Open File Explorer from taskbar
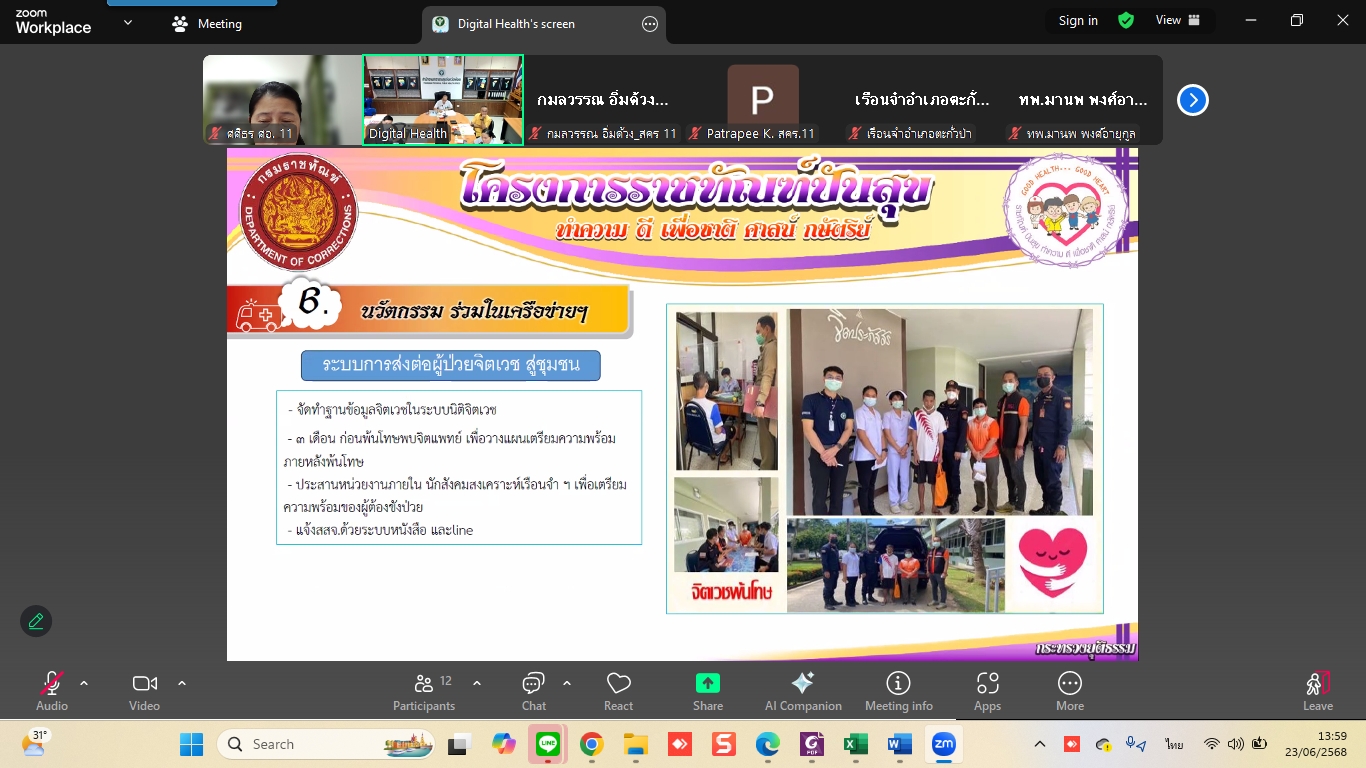1366x768 pixels. pyautogui.click(x=635, y=744)
